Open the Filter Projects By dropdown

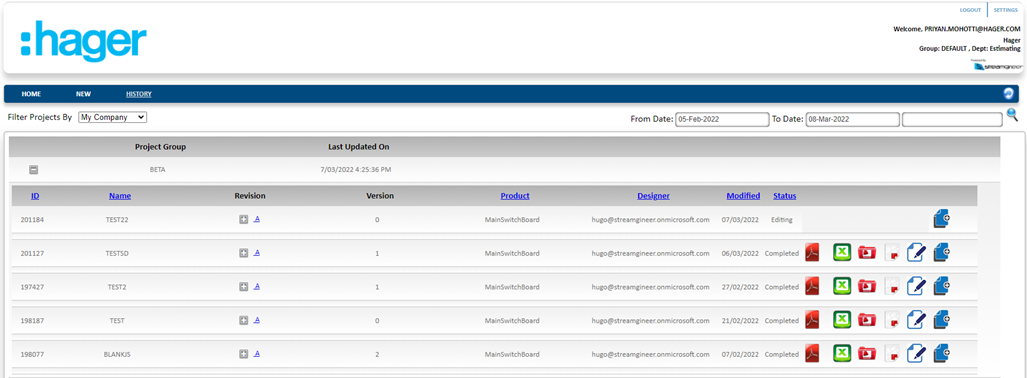[x=112, y=117]
